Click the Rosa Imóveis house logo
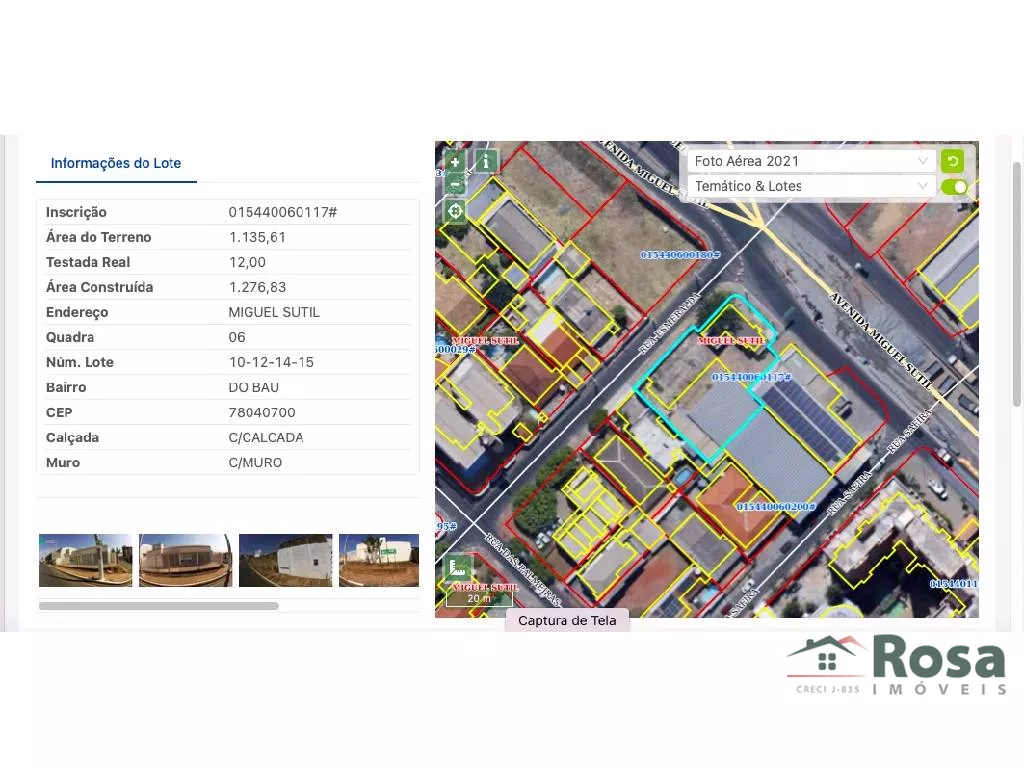Viewport: 1024px width, 768px height. pos(826,658)
